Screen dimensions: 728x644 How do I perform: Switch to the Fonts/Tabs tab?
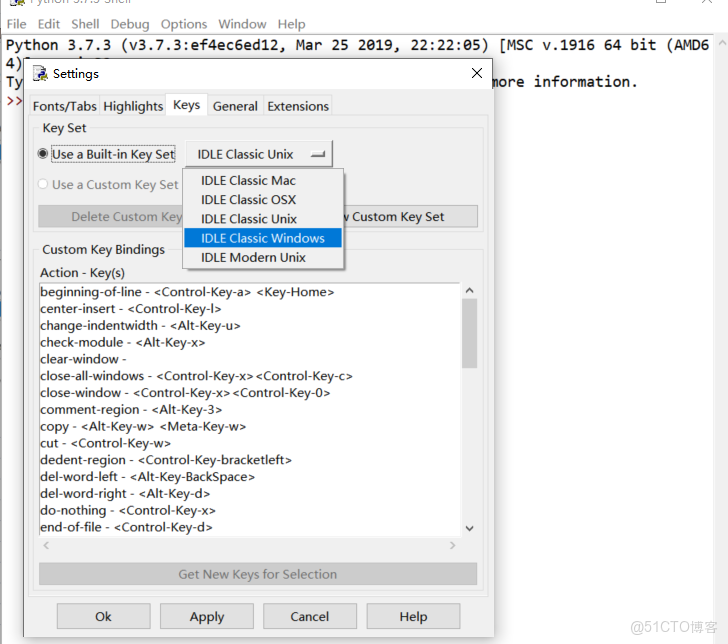65,106
